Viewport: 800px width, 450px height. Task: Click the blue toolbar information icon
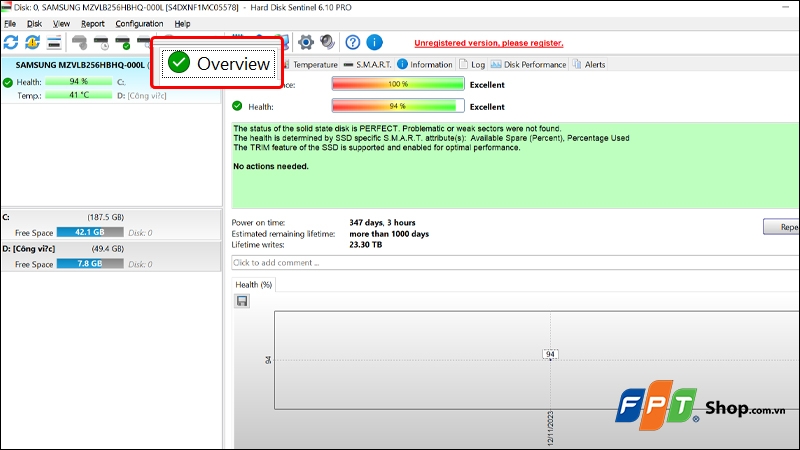click(x=374, y=42)
